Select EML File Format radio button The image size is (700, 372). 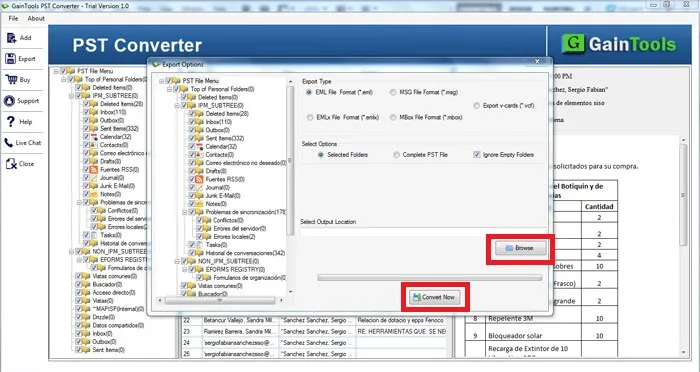click(309, 92)
